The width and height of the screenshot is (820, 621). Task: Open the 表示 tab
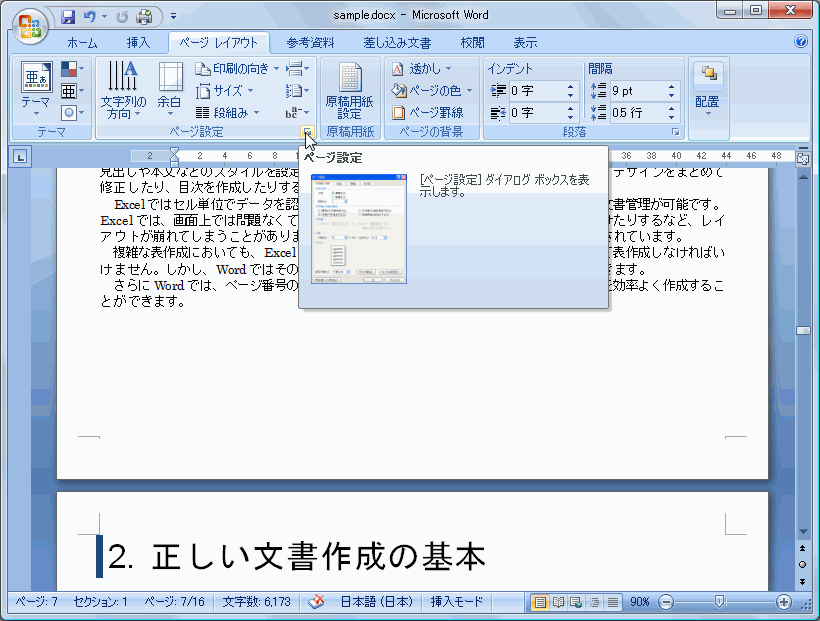click(x=525, y=43)
